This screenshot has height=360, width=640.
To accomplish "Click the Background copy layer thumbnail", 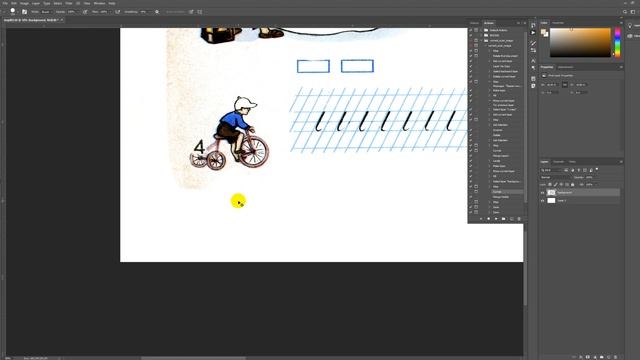I will click(x=551, y=192).
